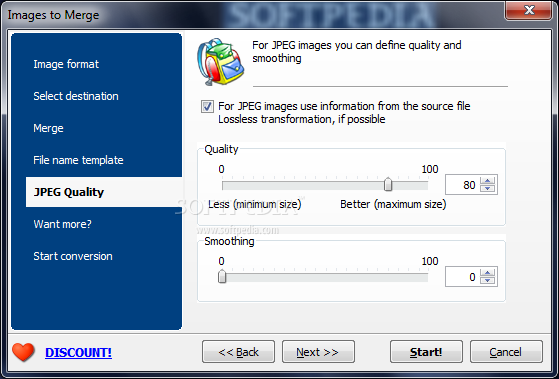Open File name template step
The height and width of the screenshot is (379, 559).
pos(78,160)
